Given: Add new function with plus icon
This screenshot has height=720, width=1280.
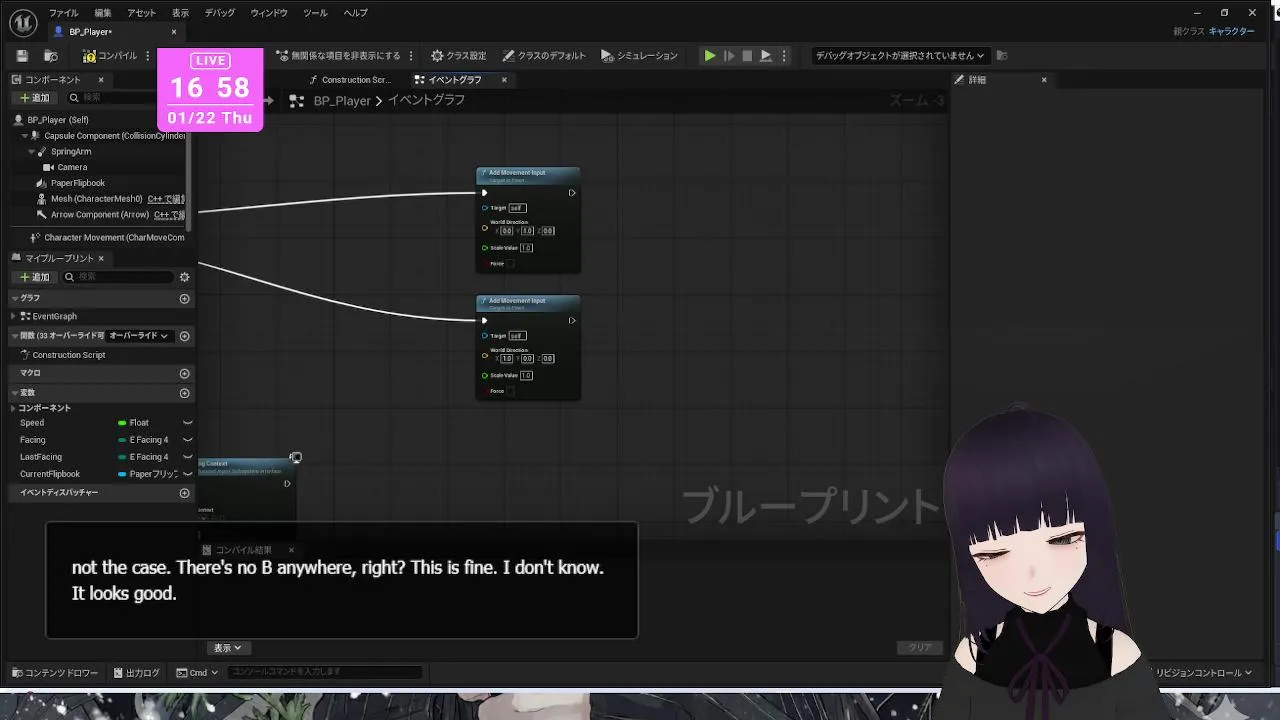Looking at the screenshot, I should (x=184, y=336).
